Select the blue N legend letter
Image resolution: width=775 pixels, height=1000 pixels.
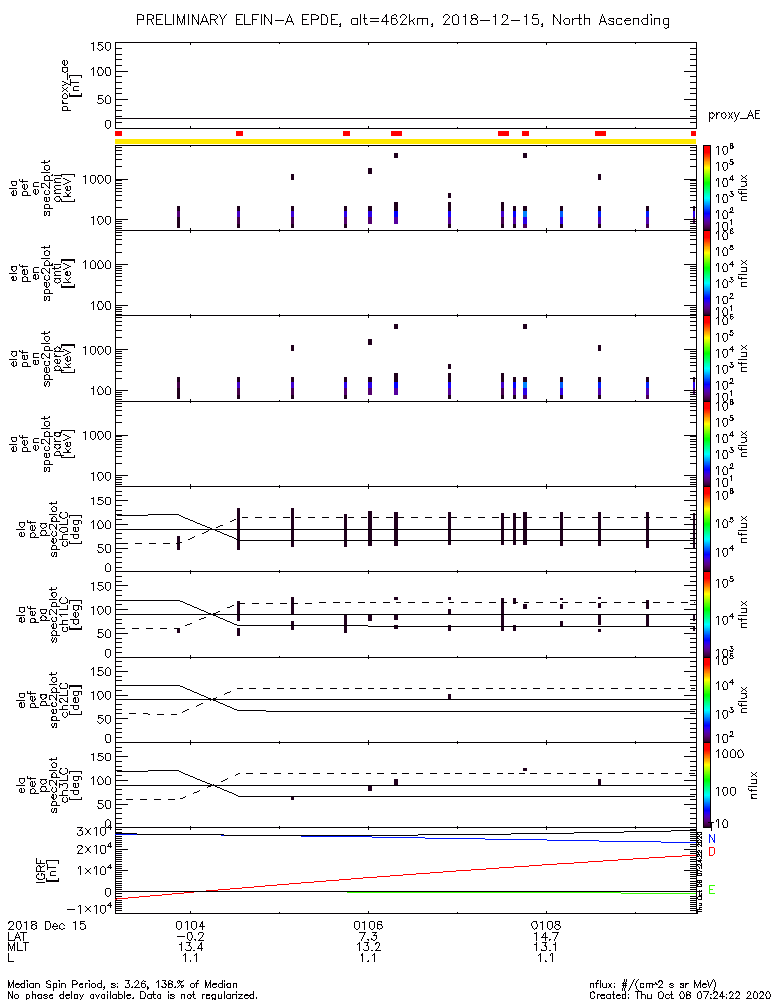point(711,838)
